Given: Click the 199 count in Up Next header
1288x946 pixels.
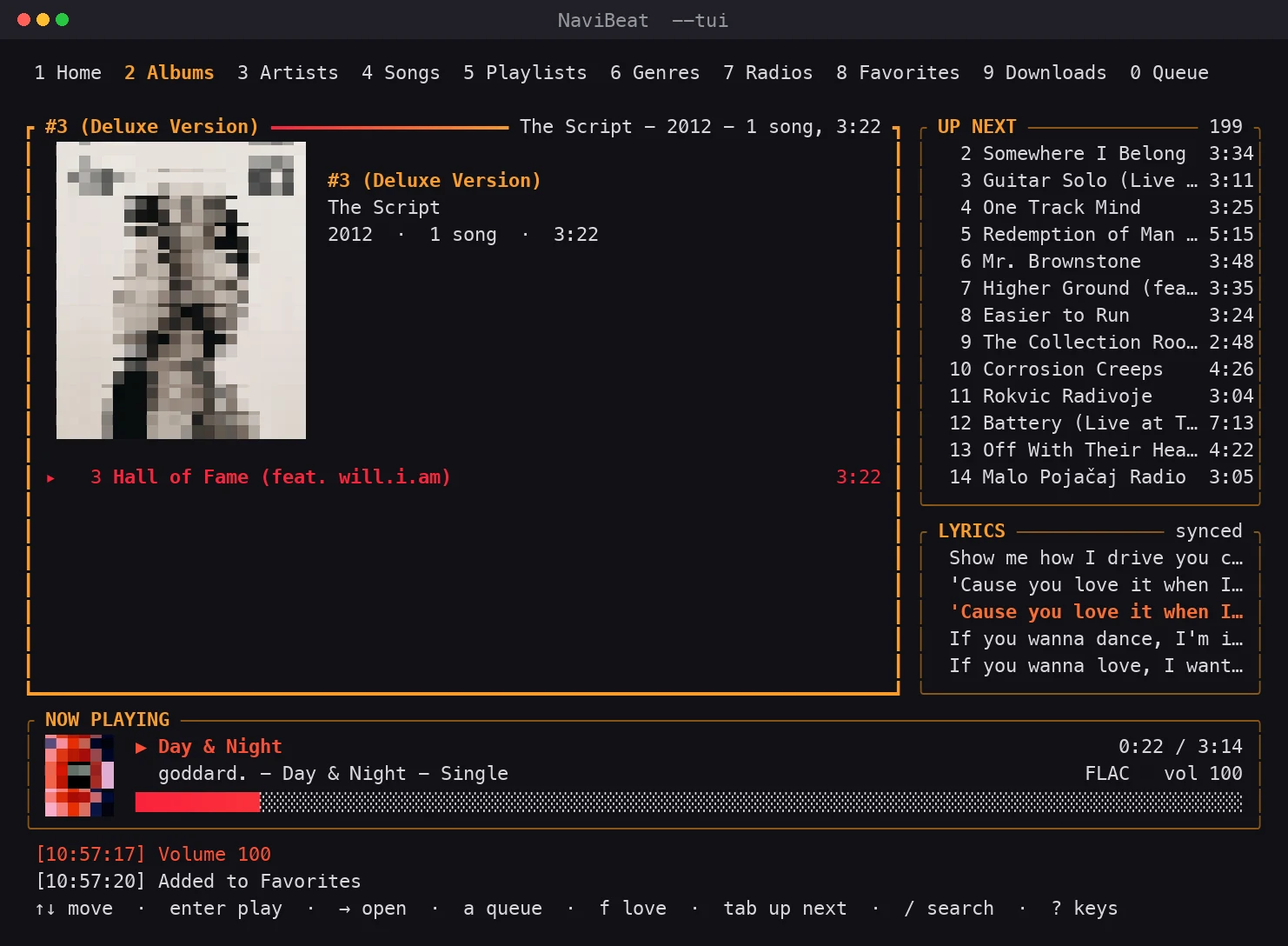Looking at the screenshot, I should tap(1225, 126).
